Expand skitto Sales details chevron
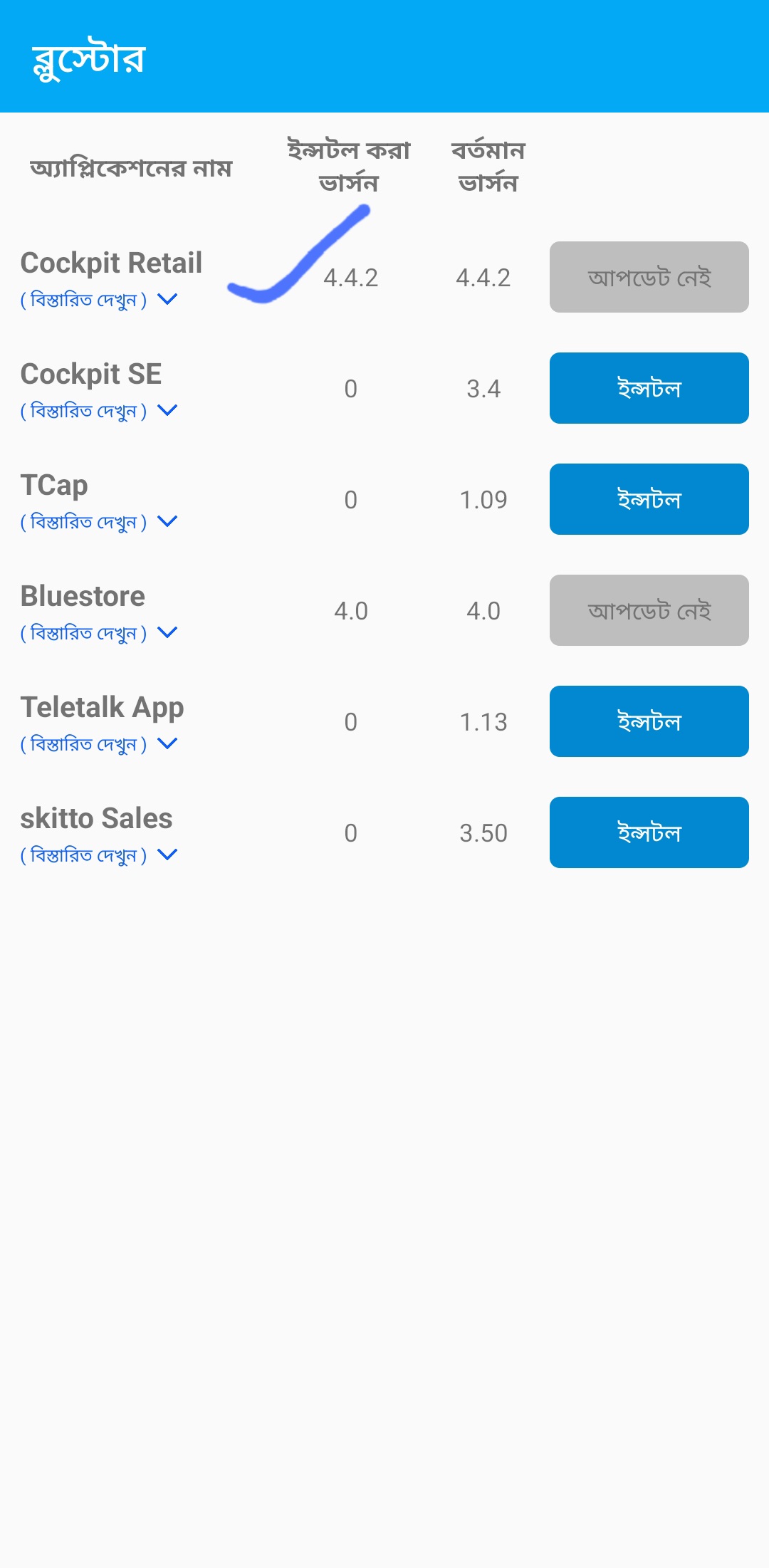This screenshot has width=769, height=1568. coord(167,855)
